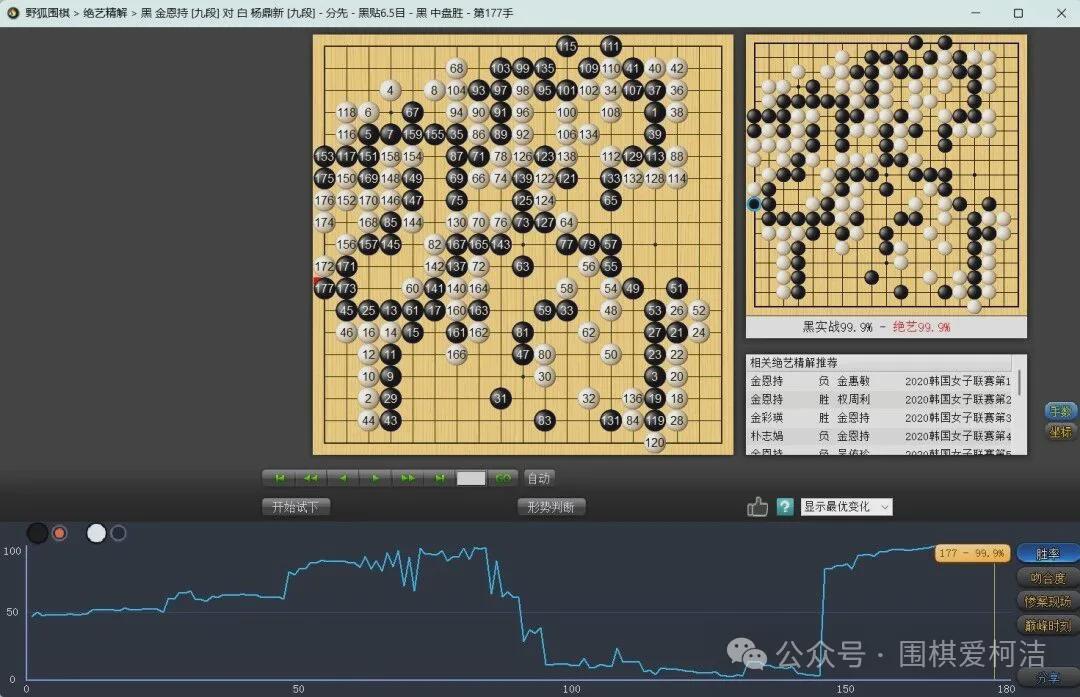Open help via the question mark icon

[785, 507]
